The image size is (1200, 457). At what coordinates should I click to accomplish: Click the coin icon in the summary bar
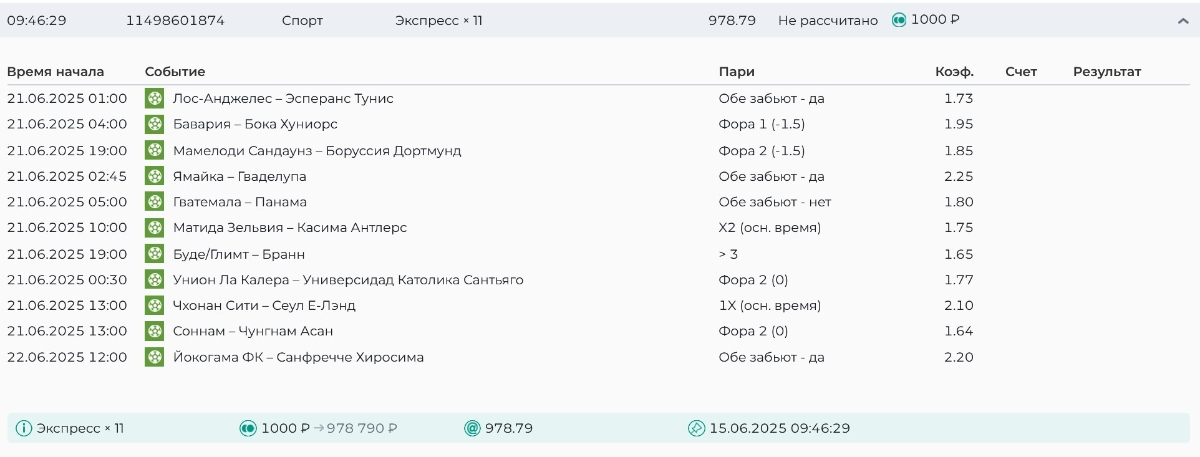[x=248, y=429]
